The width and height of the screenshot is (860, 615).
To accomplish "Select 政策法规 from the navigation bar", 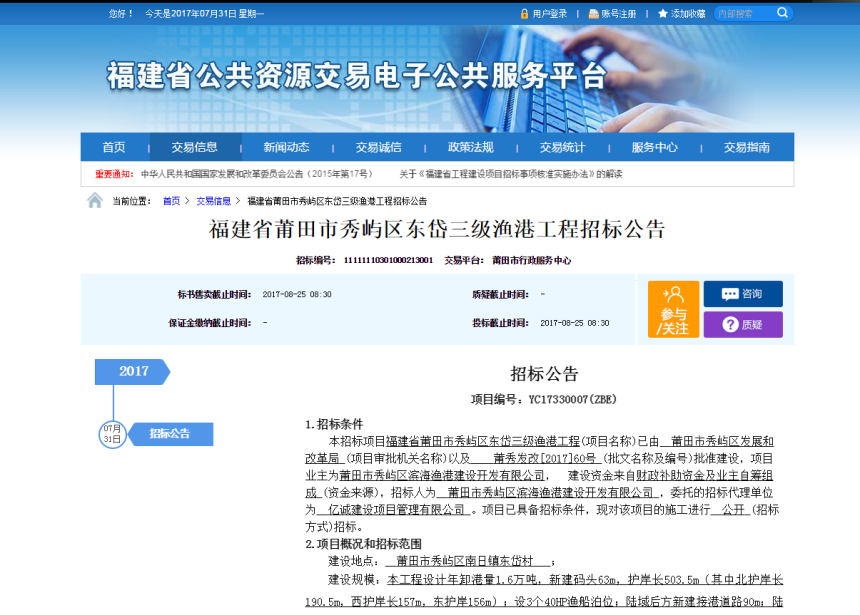I will tap(470, 147).
